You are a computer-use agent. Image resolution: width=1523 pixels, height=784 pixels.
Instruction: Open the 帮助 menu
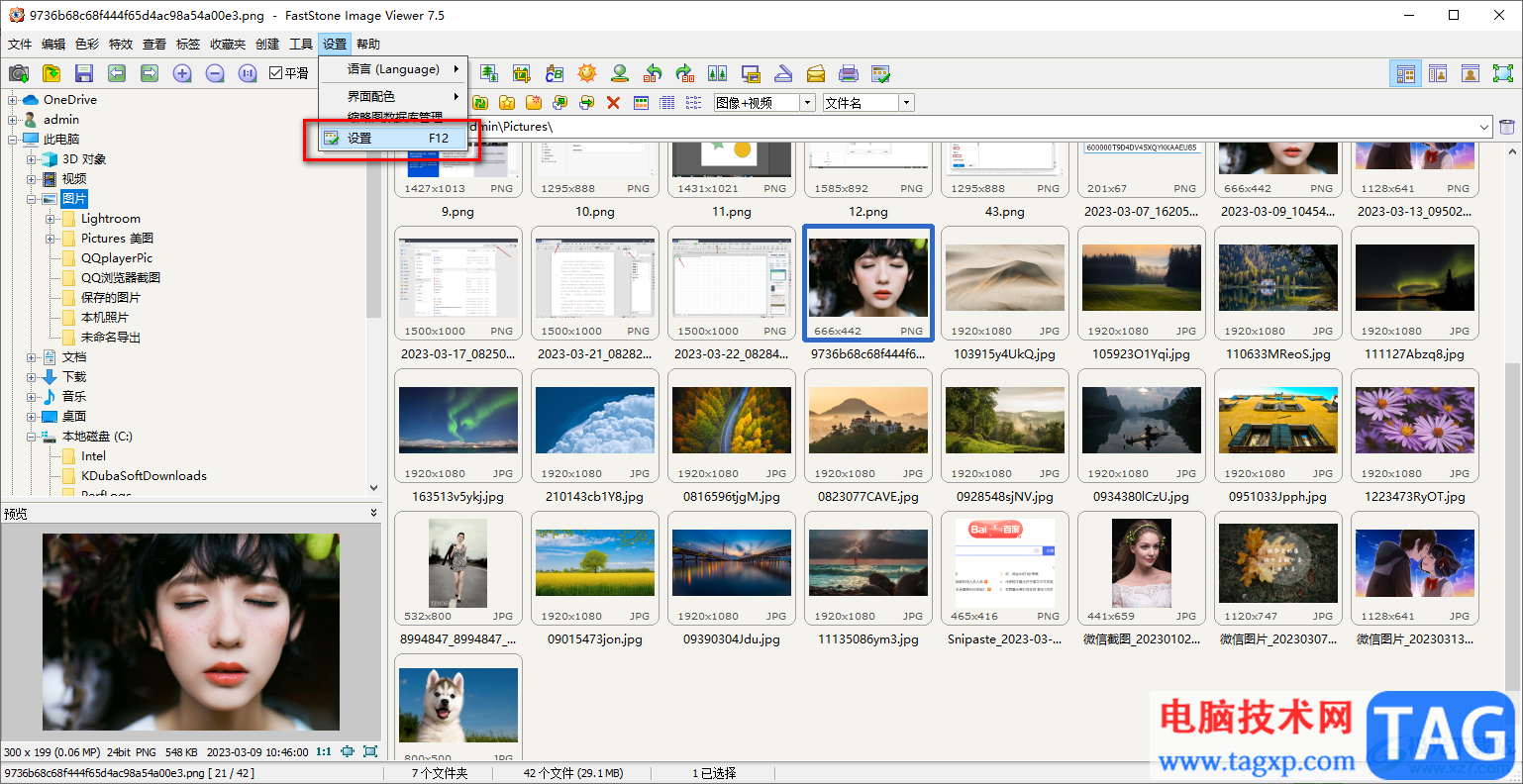pos(368,44)
